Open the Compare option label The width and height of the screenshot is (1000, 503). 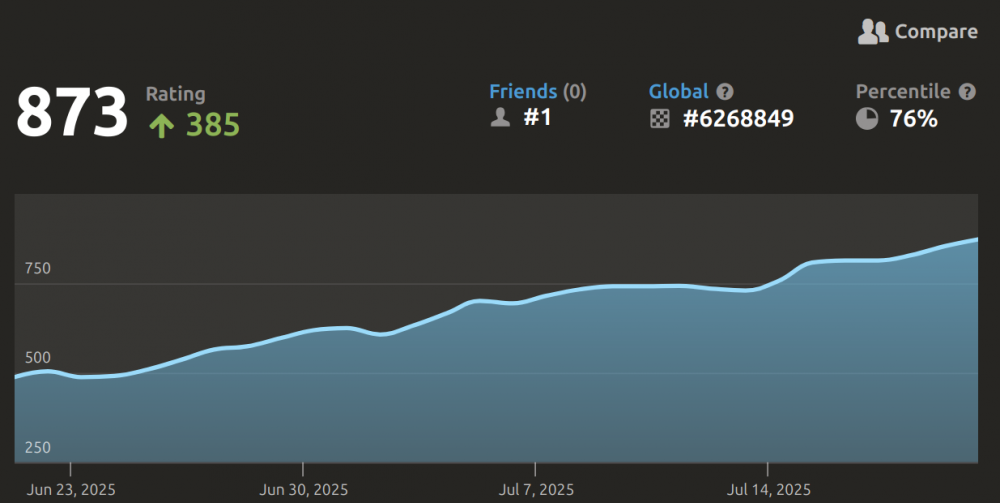[936, 32]
